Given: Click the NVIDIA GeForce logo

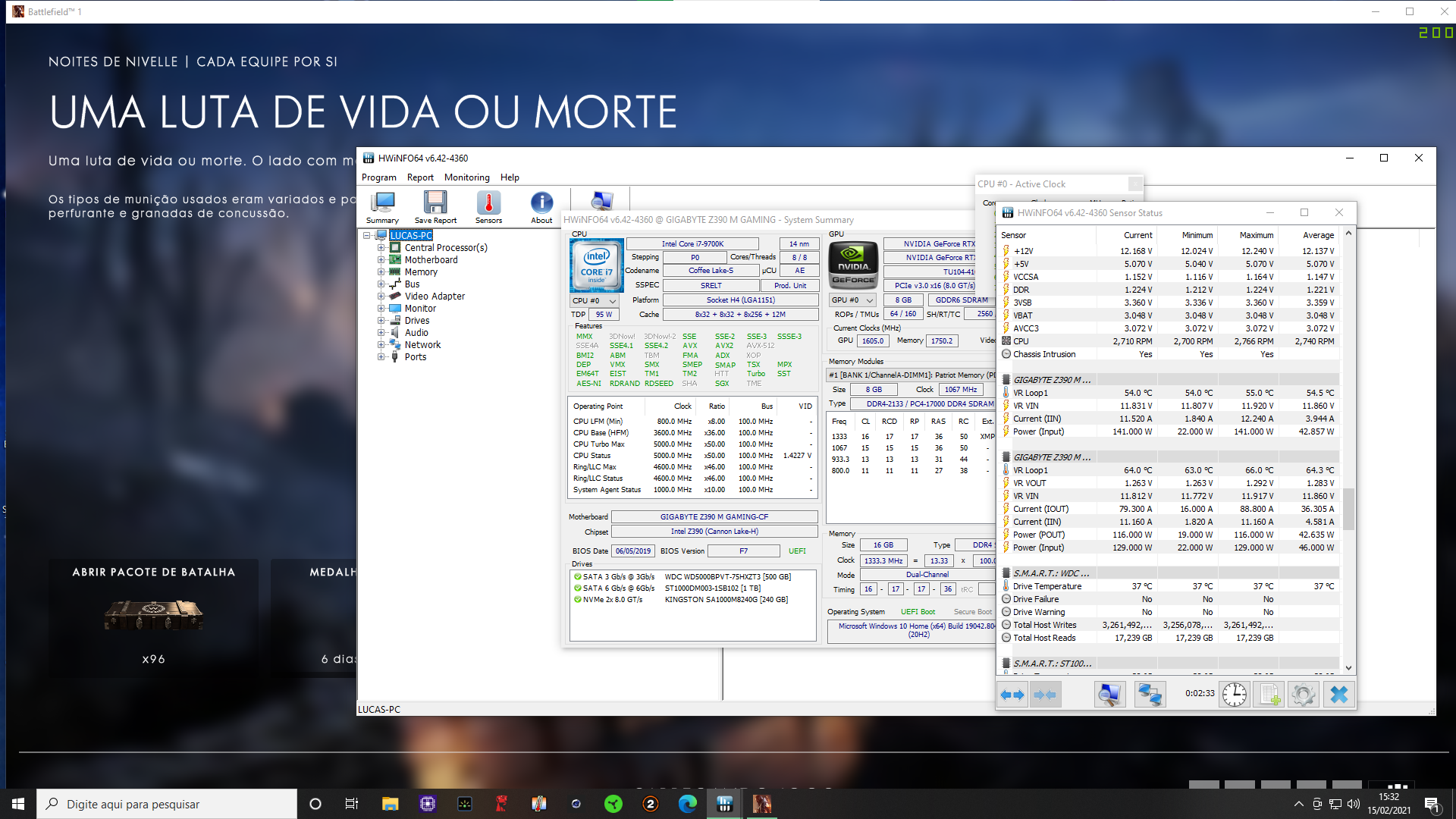Looking at the screenshot, I should [x=853, y=265].
